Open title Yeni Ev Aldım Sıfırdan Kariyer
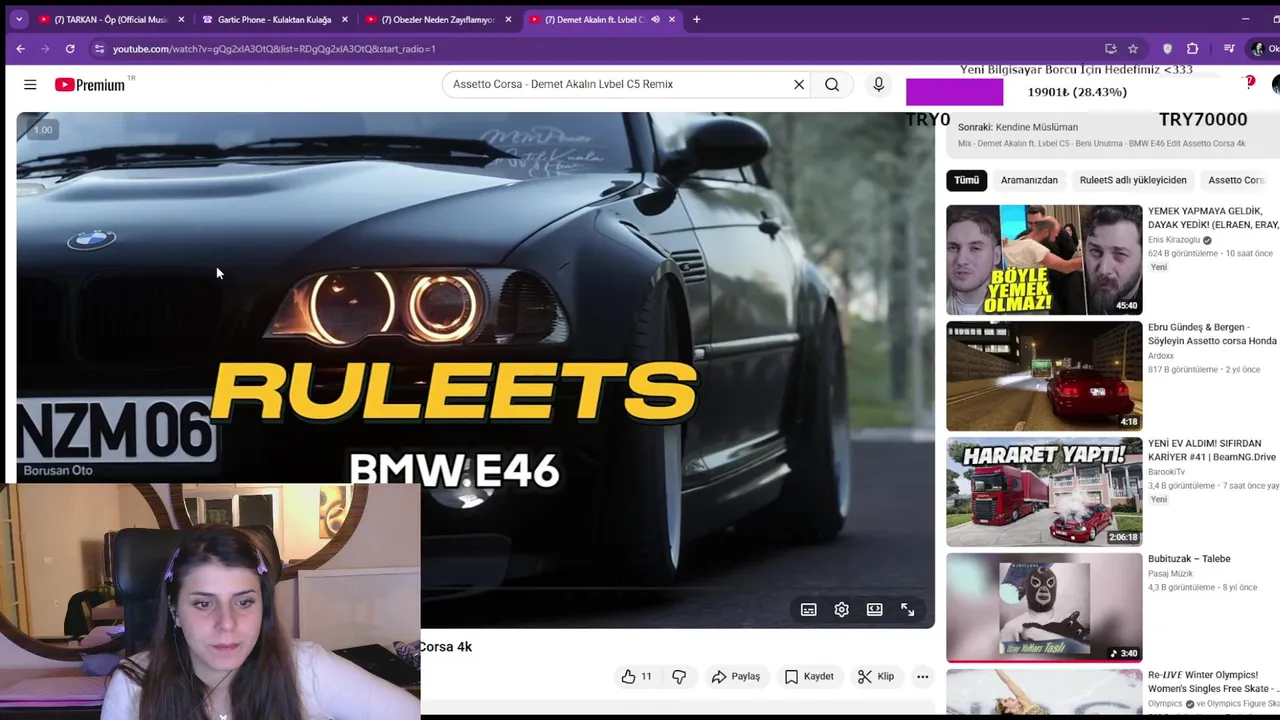Screen dimensions: 1280x720 tap(1212, 450)
